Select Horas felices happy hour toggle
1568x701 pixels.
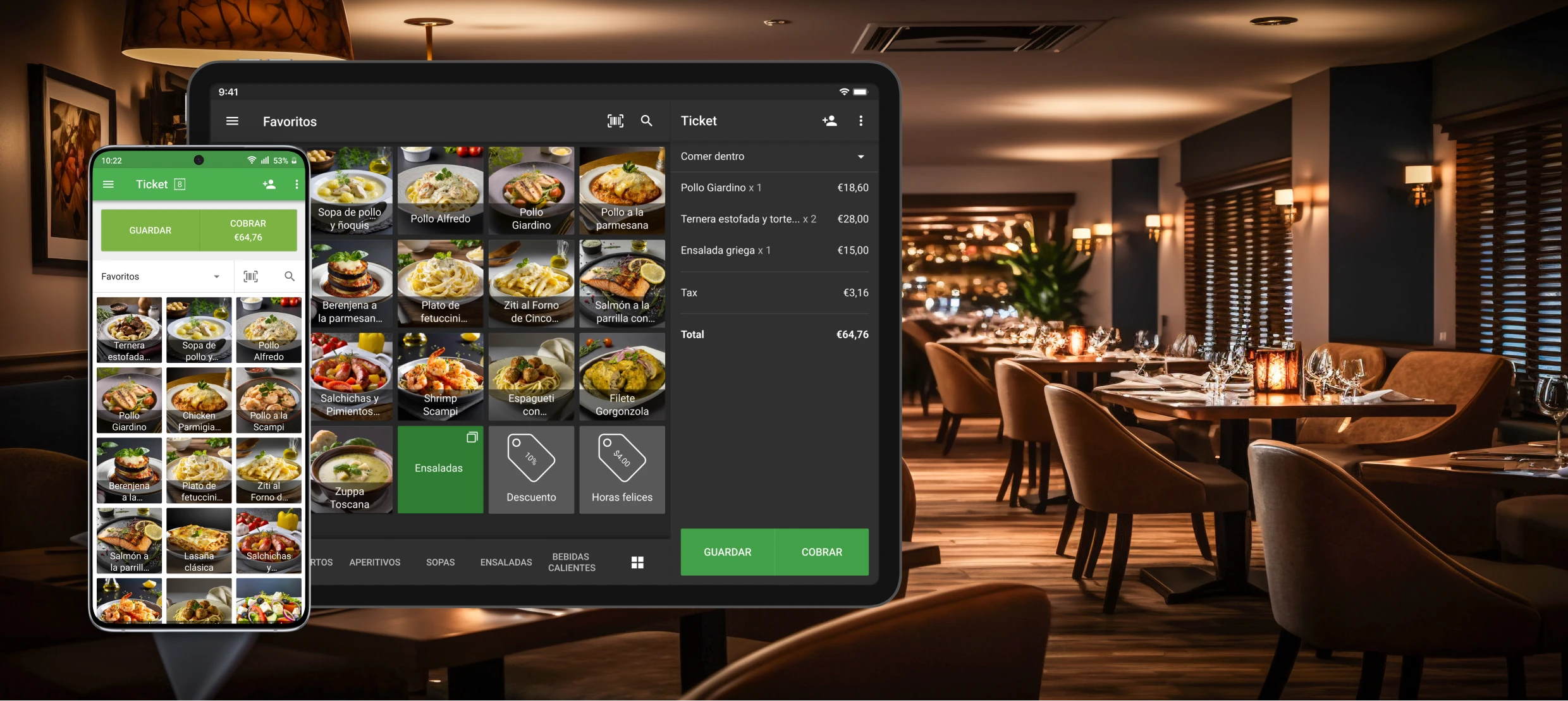tap(621, 467)
